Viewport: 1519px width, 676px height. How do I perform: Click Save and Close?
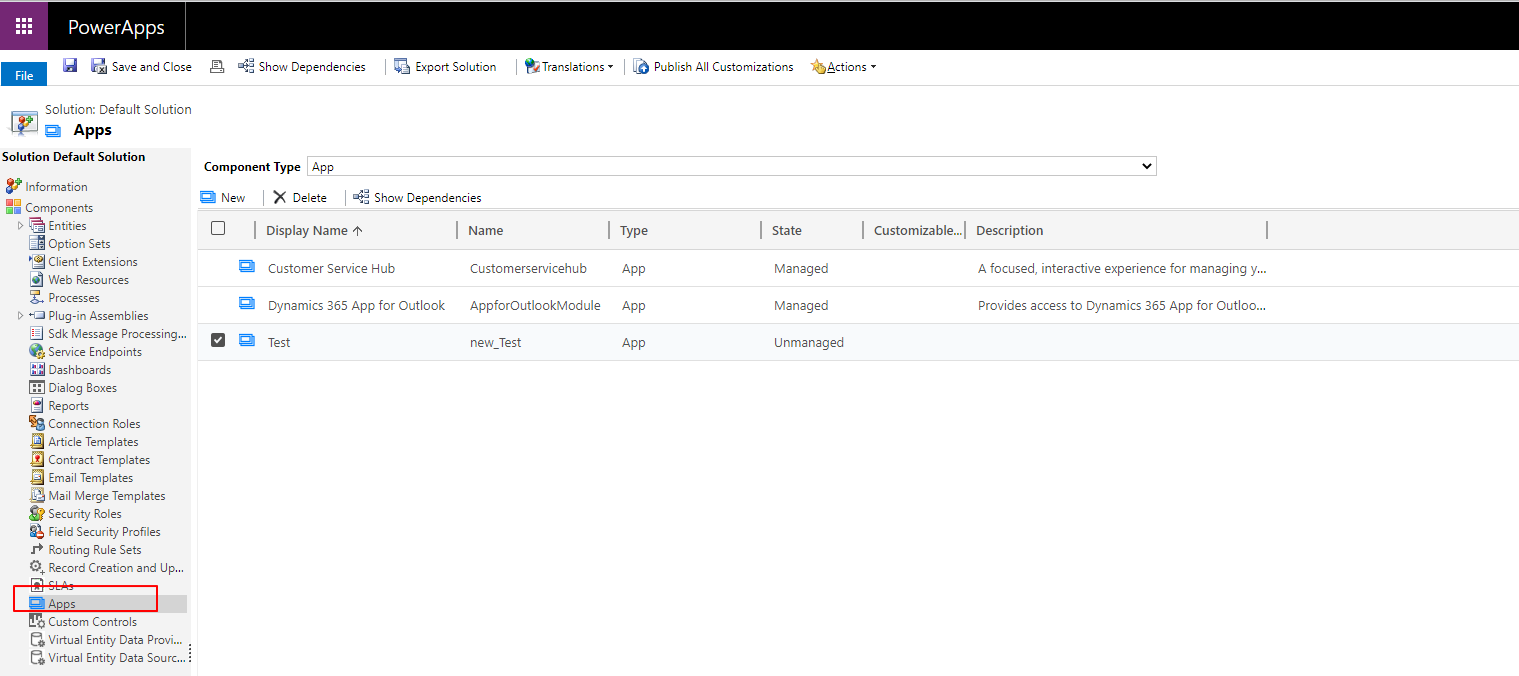point(141,66)
